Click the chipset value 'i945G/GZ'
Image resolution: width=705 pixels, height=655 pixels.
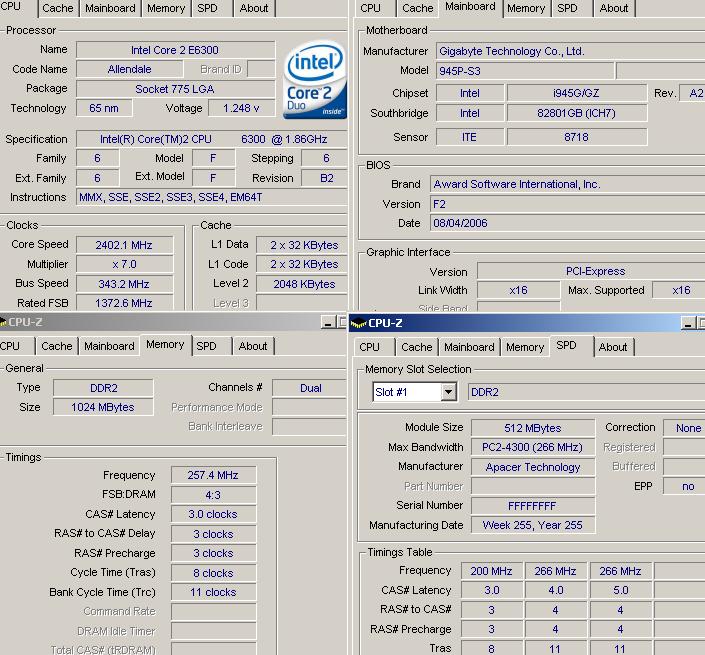pyautogui.click(x=577, y=94)
